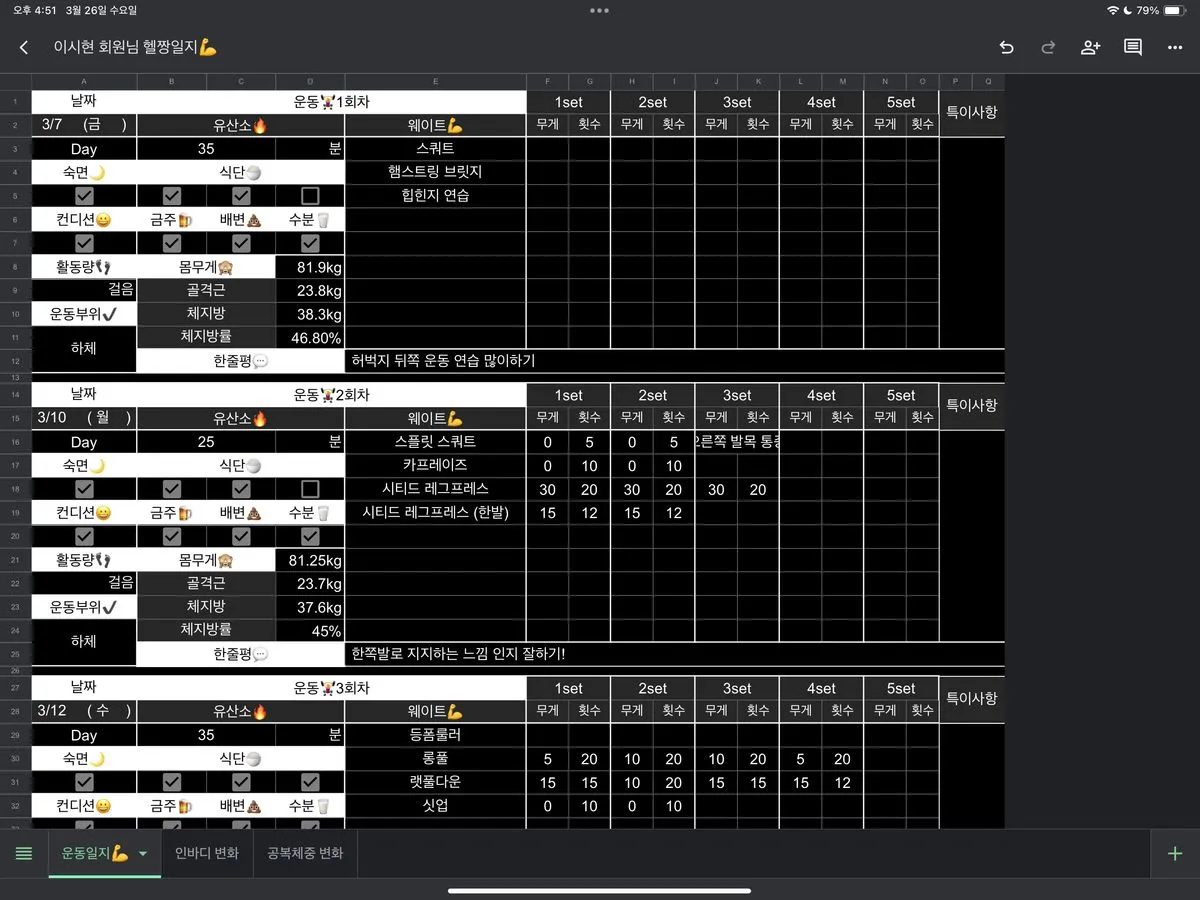The image size is (1200, 900).
Task: Add a new sheet with plus icon
Action: 1174,853
